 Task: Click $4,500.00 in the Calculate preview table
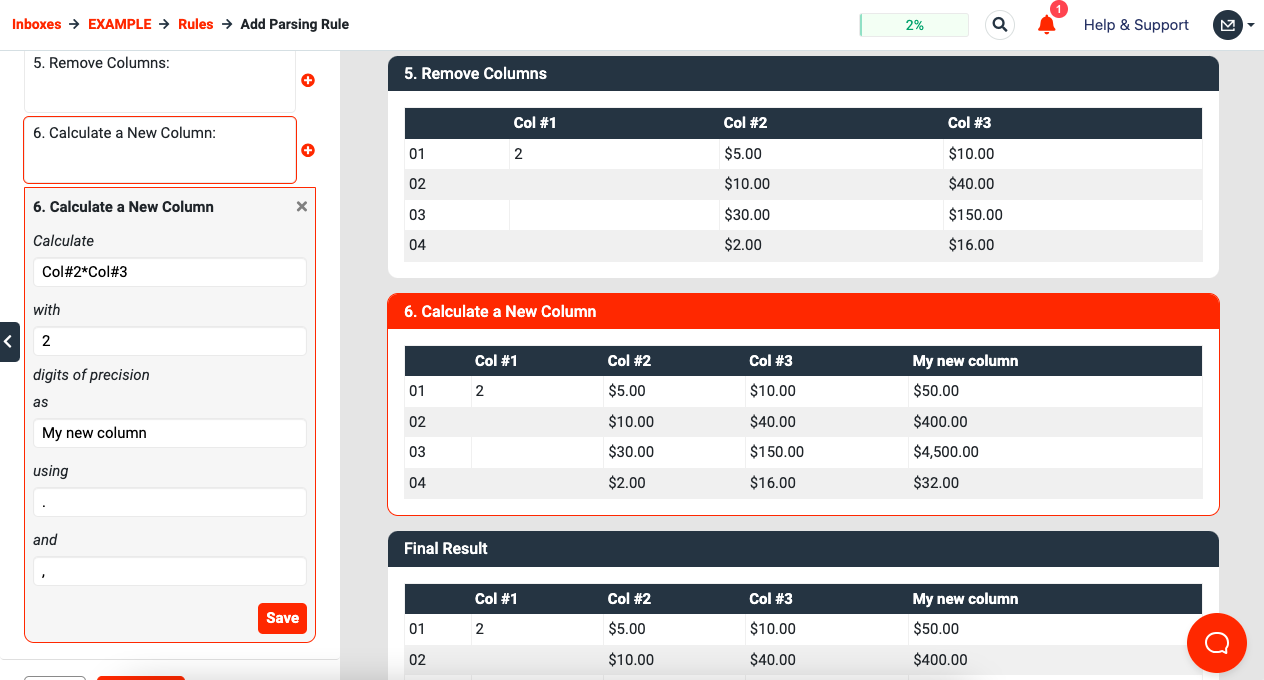pos(946,452)
